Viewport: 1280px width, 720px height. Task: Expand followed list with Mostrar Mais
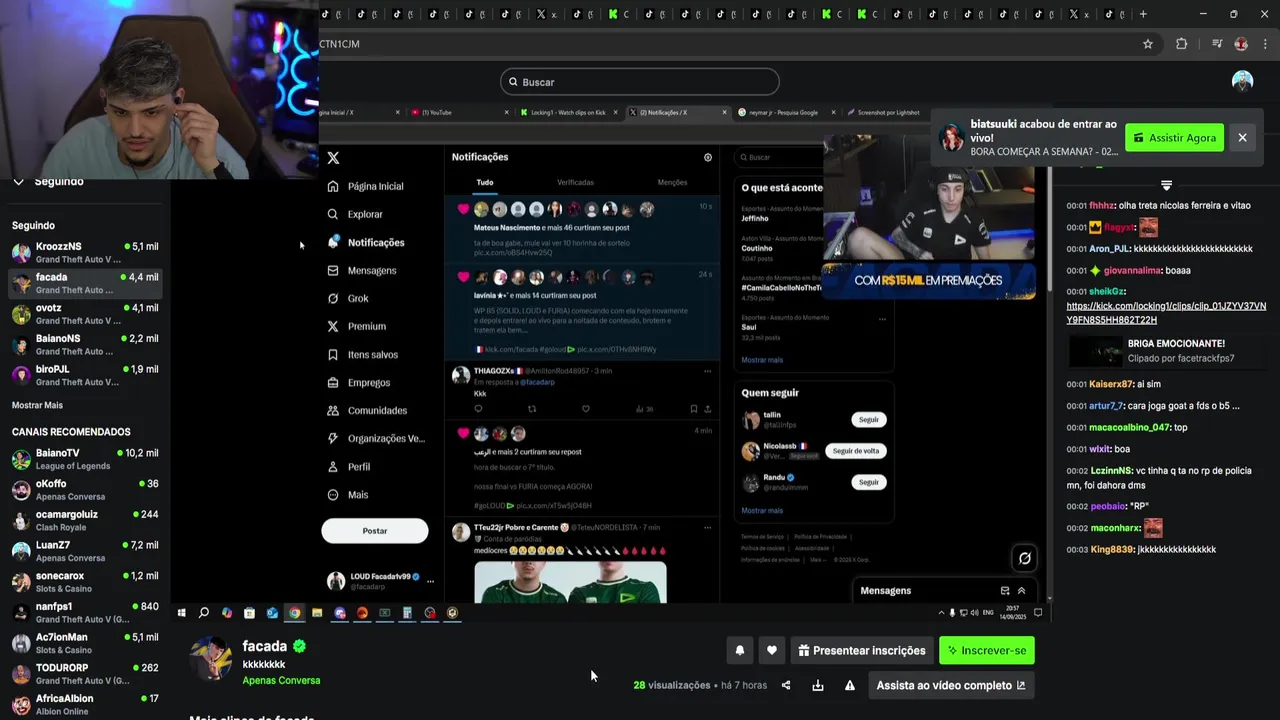(37, 405)
